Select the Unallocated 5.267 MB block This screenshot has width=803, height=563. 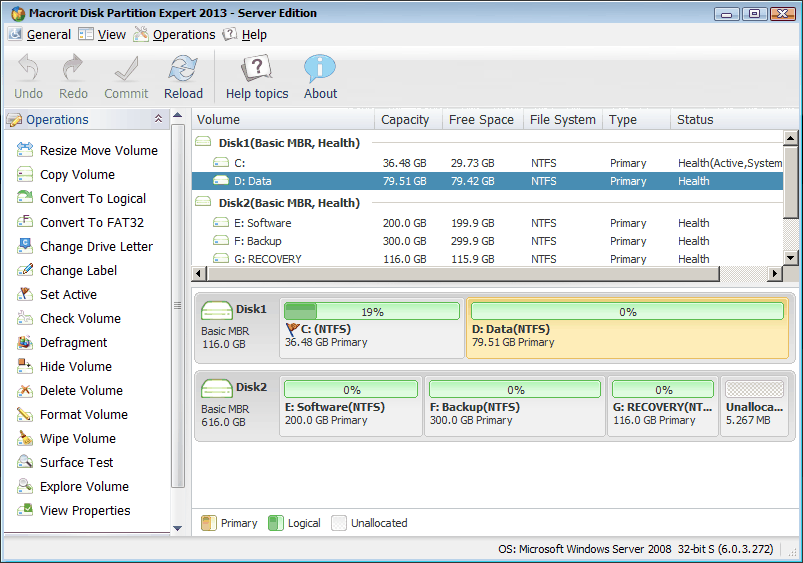[x=754, y=406]
